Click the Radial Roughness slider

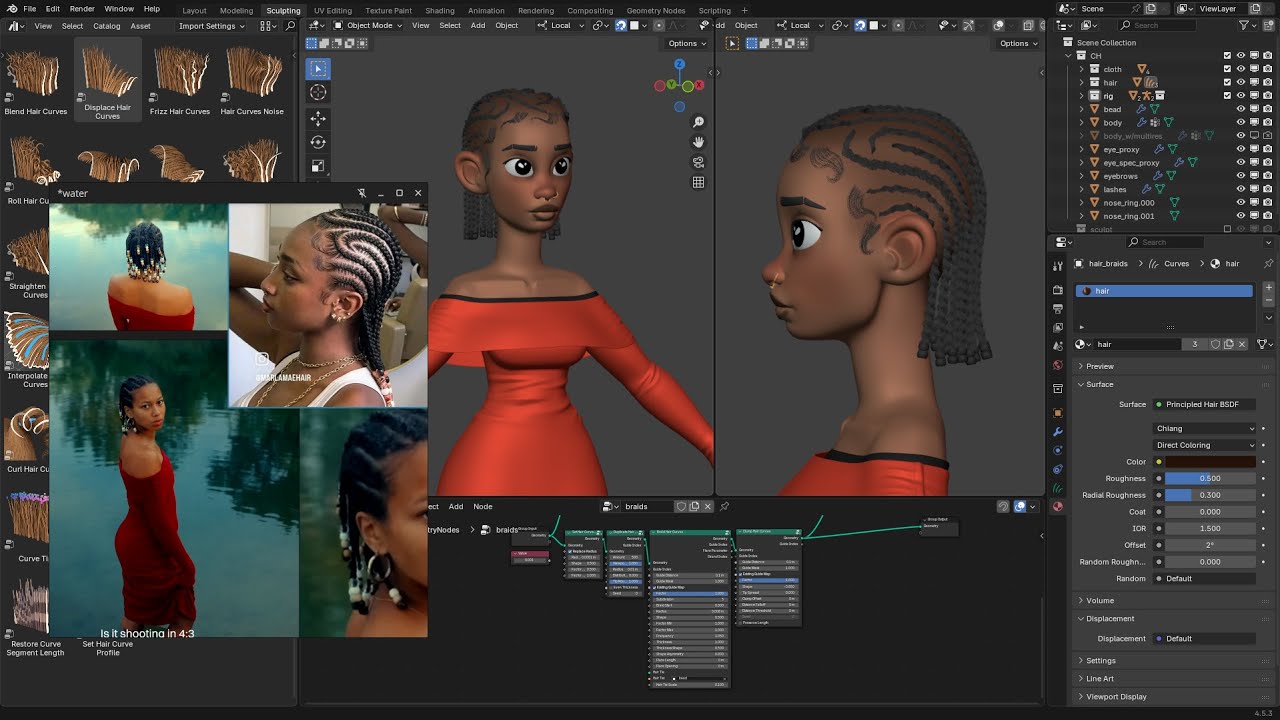[x=1210, y=495]
